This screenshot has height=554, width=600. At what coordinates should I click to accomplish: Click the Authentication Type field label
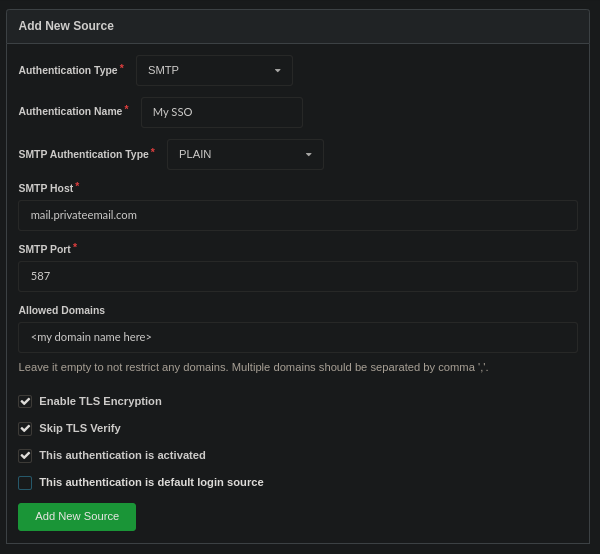pyautogui.click(x=68, y=70)
